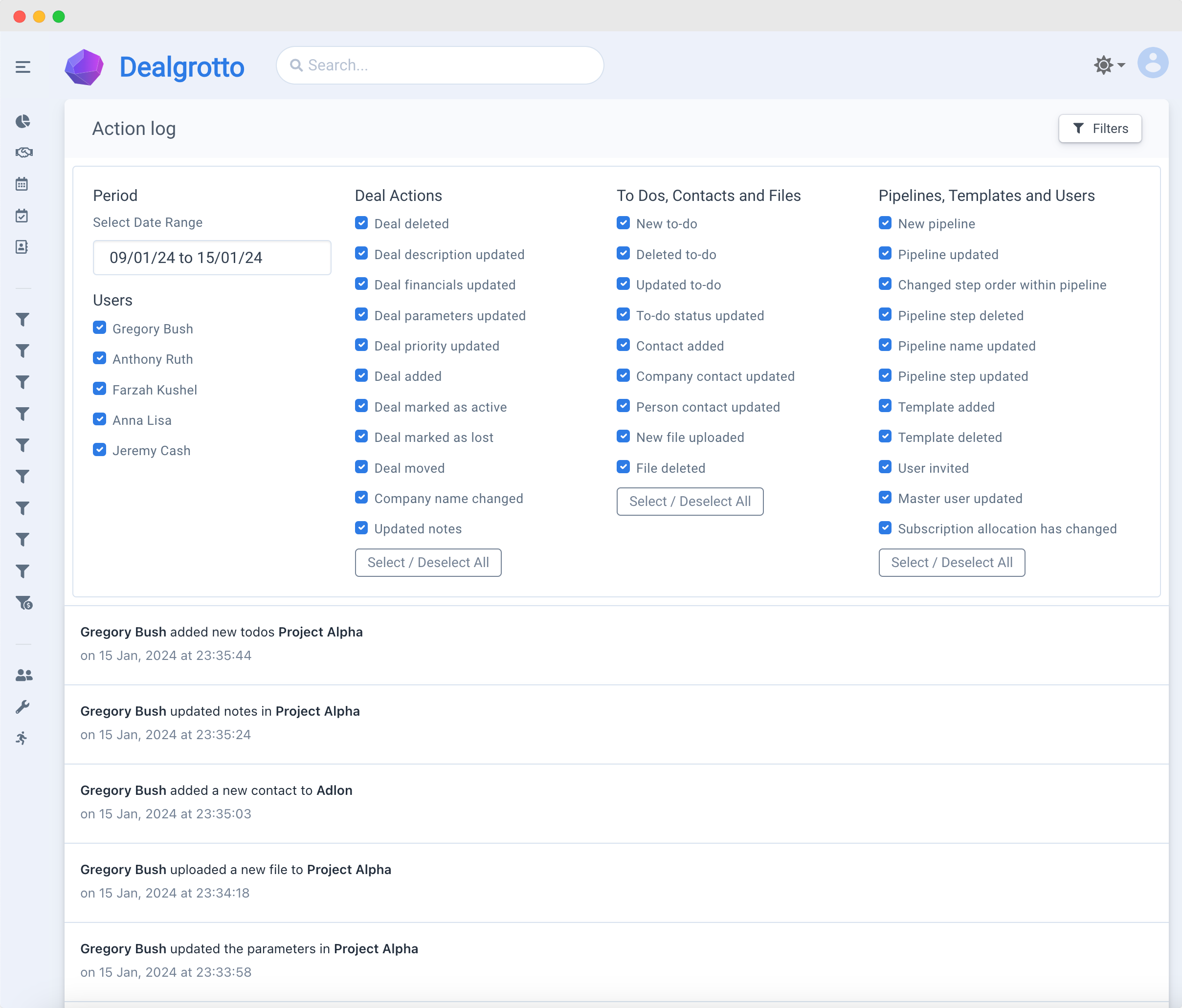Open the team users sidebar icon
1182x1008 pixels.
coord(23,675)
